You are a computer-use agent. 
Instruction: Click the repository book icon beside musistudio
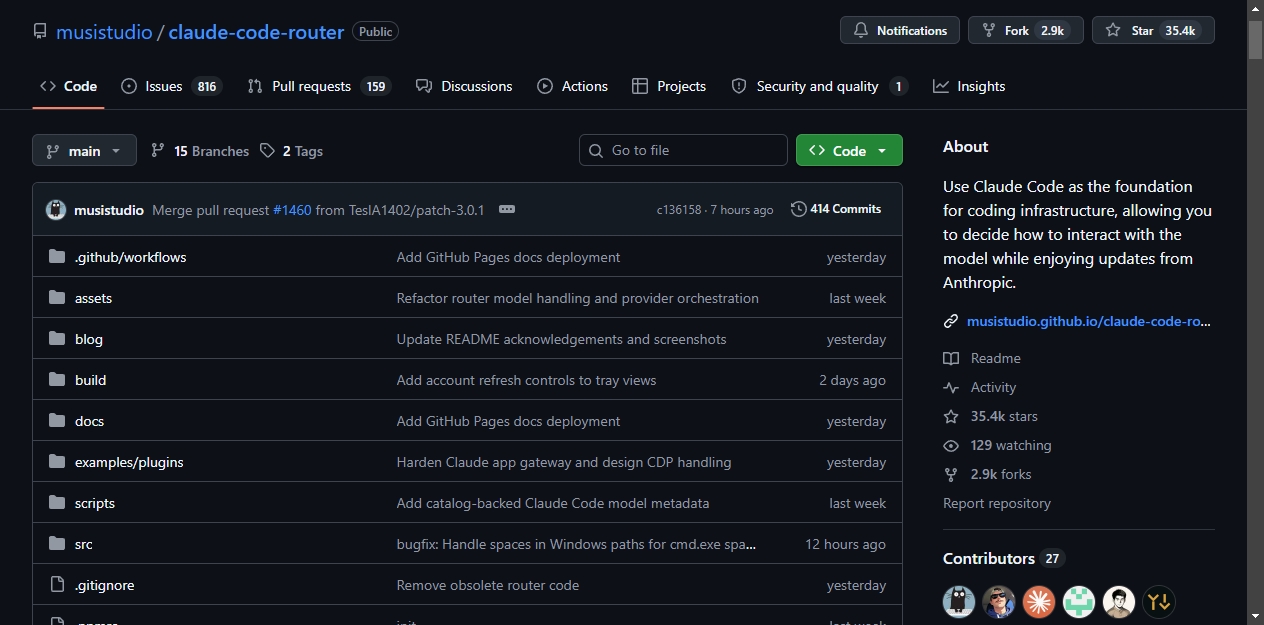click(40, 31)
